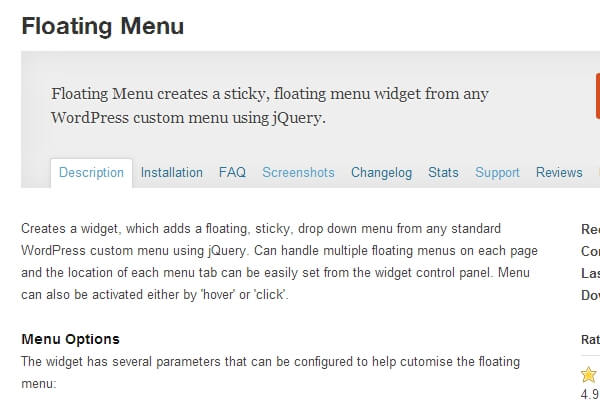Viewport: 600px width, 400px height.
Task: Click the Floating Menu page title
Action: pyautogui.click(x=102, y=26)
